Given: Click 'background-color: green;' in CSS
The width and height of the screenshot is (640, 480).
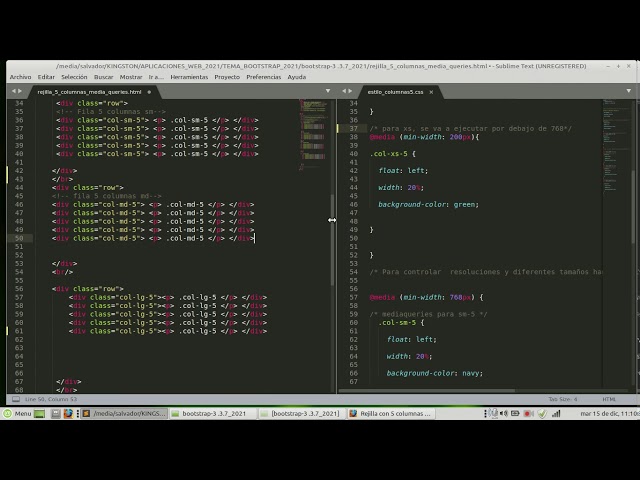Looking at the screenshot, I should (428, 204).
